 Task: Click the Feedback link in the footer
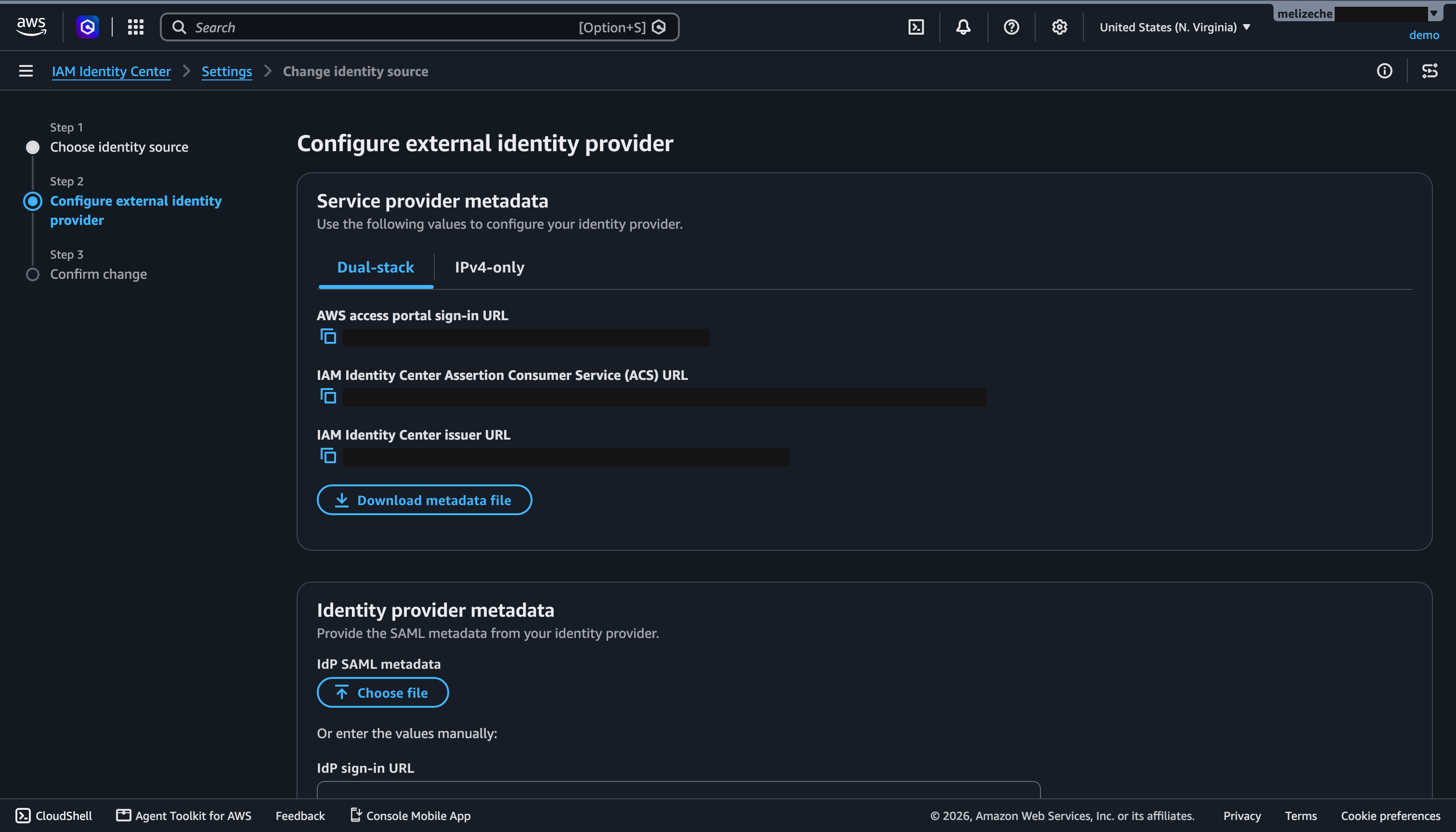pos(300,816)
